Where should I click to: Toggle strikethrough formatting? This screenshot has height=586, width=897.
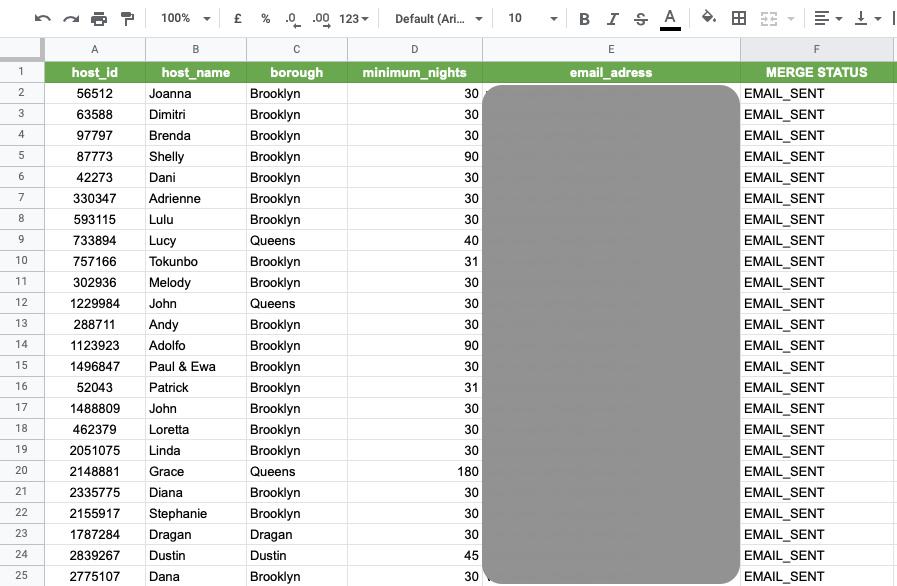pyautogui.click(x=641, y=17)
